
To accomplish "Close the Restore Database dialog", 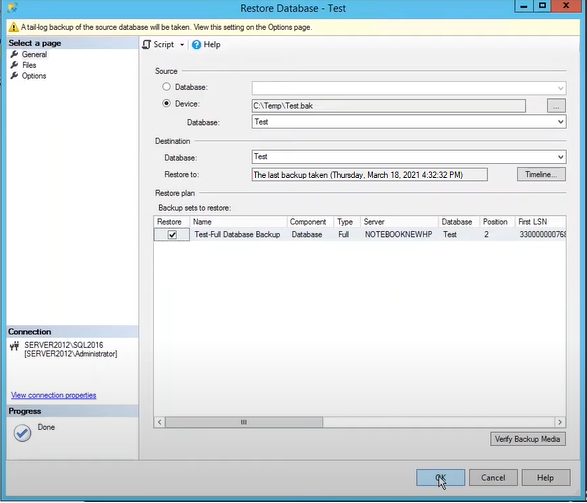I will pos(566,6).
